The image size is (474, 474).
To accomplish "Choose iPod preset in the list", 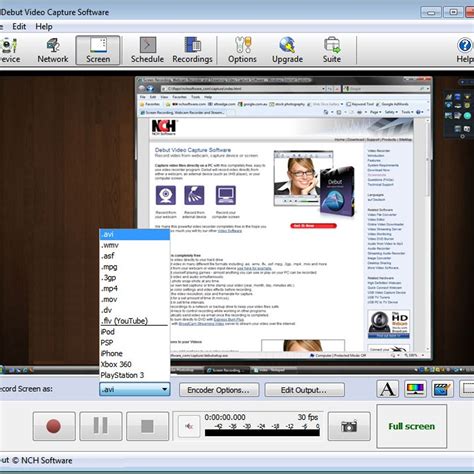I will [x=135, y=332].
